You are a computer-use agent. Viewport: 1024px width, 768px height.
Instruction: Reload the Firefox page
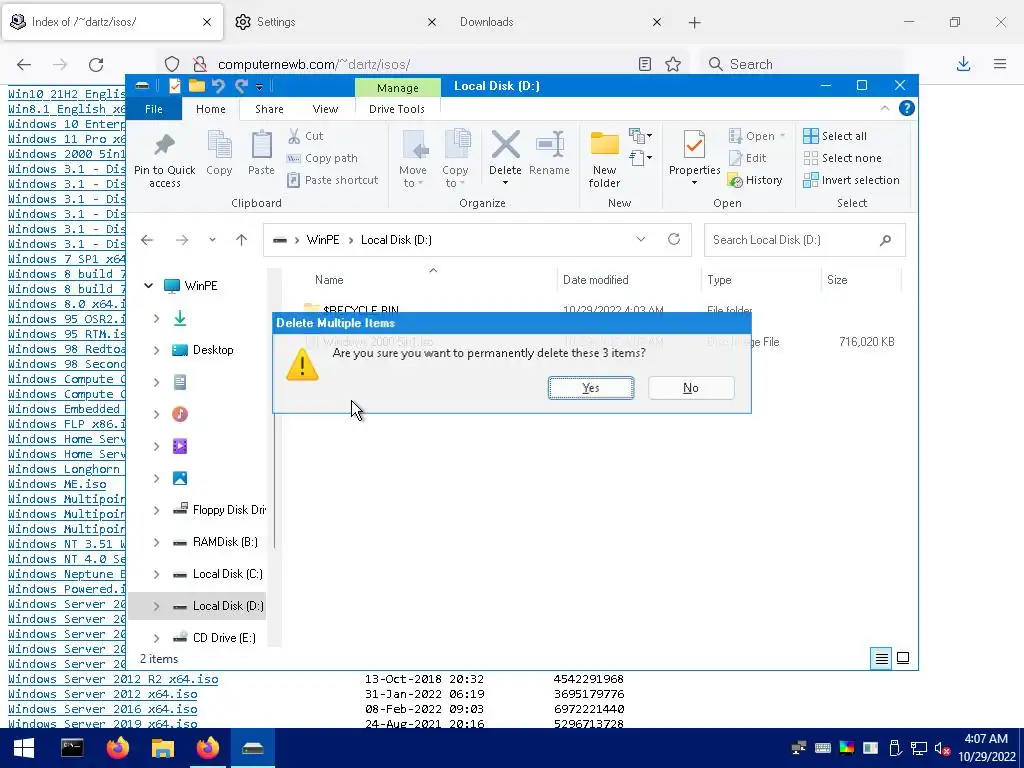[96, 64]
